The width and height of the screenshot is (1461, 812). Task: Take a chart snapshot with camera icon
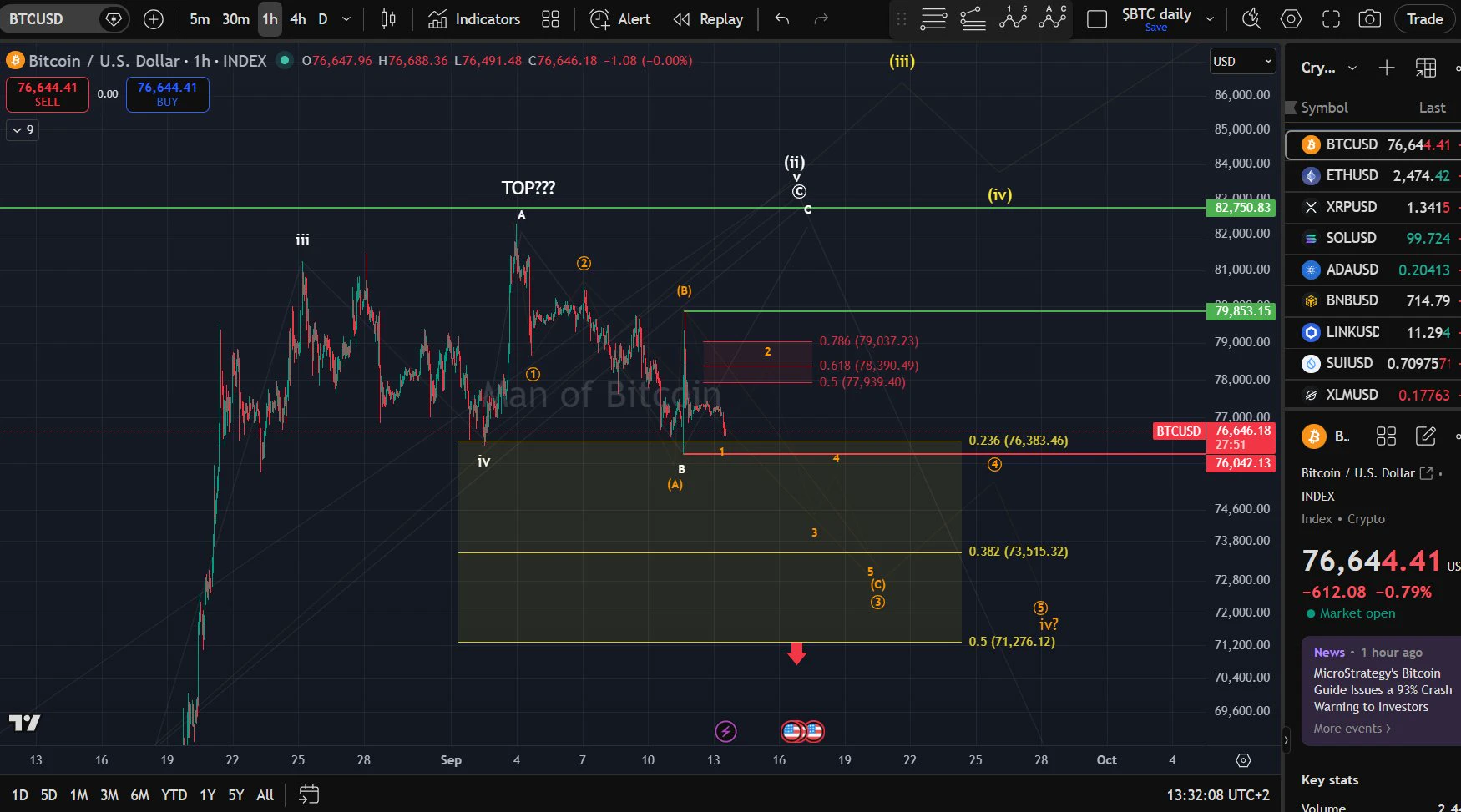[1370, 19]
